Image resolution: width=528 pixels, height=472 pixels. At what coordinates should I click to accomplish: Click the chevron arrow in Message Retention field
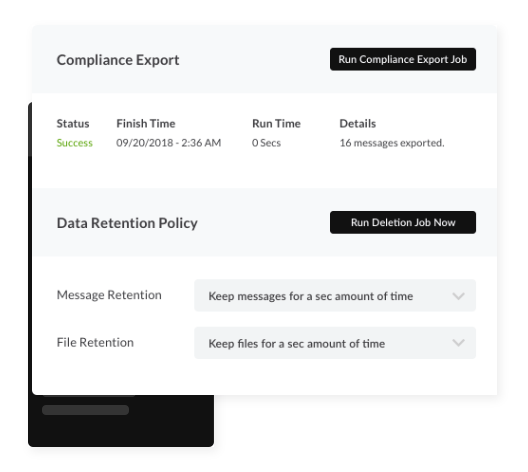tap(458, 296)
